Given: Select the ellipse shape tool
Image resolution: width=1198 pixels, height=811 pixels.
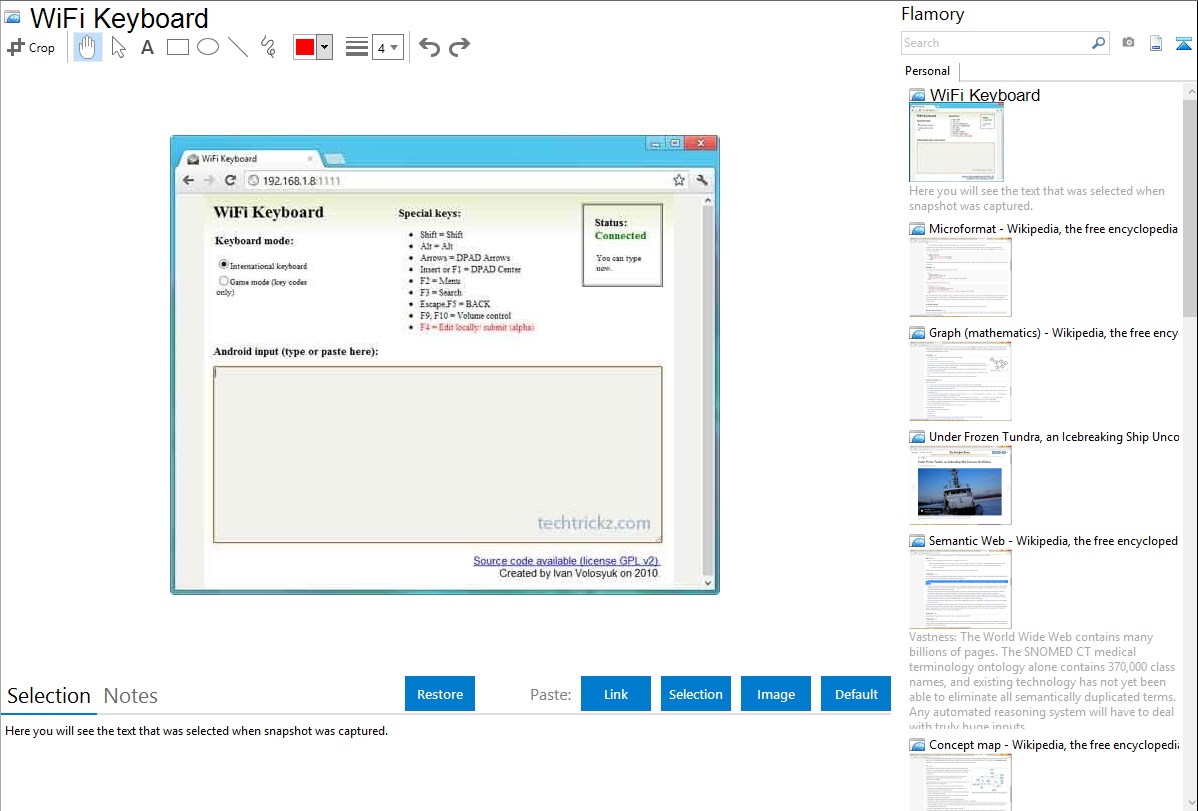Looking at the screenshot, I should 208,47.
